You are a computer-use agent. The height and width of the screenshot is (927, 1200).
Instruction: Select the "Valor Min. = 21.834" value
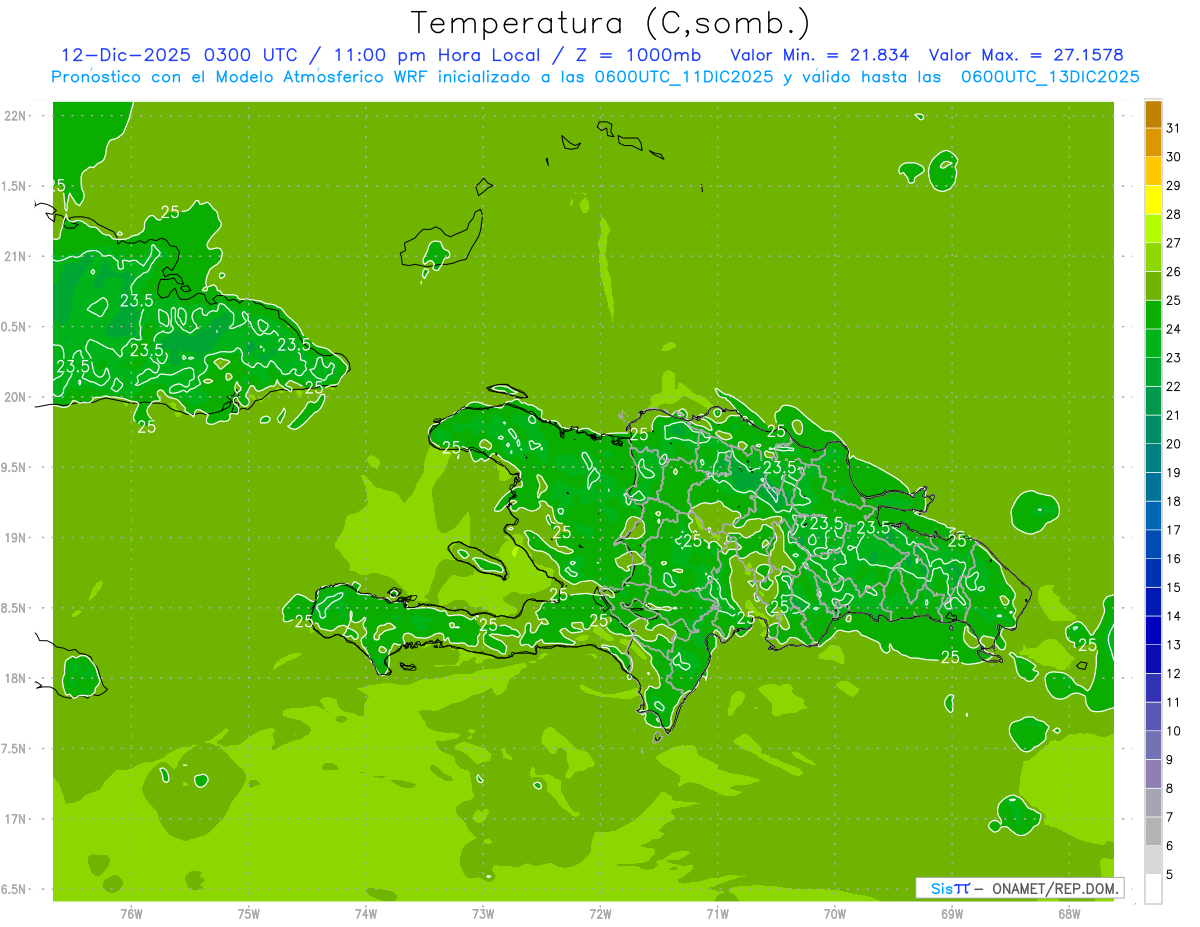[x=820, y=55]
